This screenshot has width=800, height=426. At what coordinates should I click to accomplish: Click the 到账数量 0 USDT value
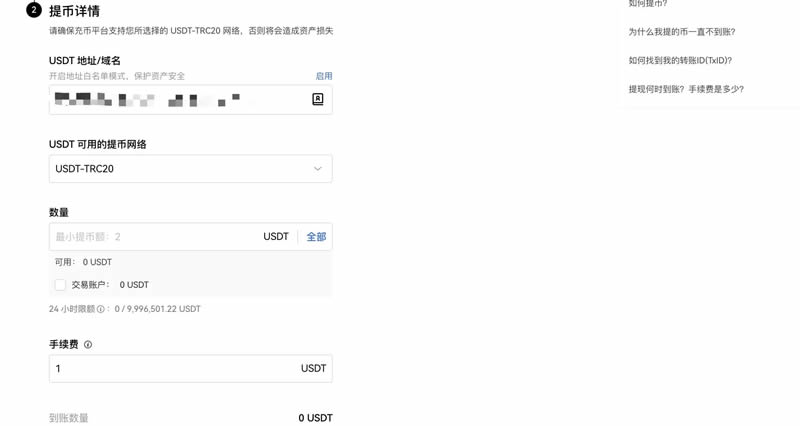click(x=315, y=418)
